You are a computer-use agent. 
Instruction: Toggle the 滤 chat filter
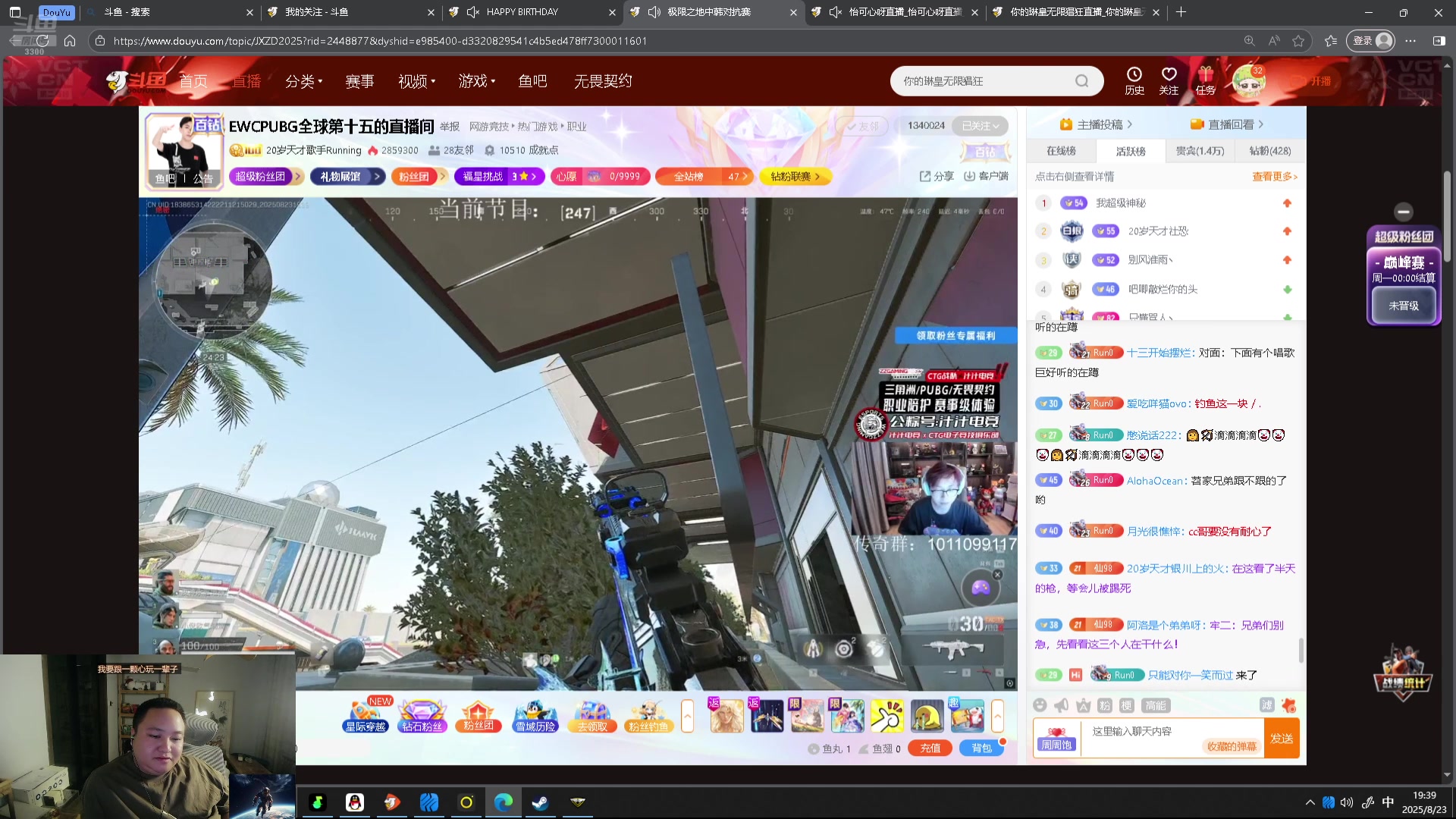pos(1266,705)
